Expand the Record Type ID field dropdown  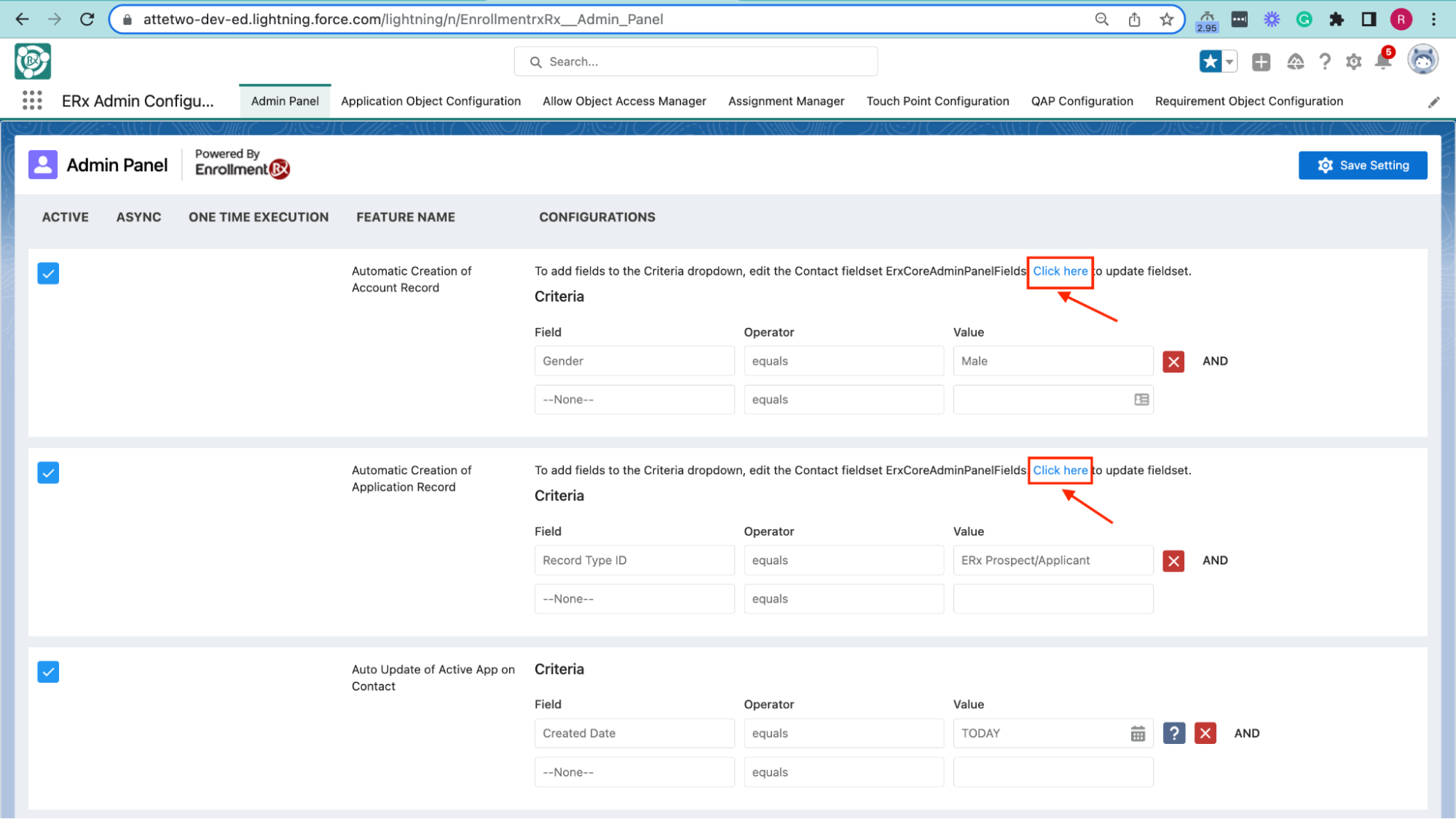click(634, 560)
